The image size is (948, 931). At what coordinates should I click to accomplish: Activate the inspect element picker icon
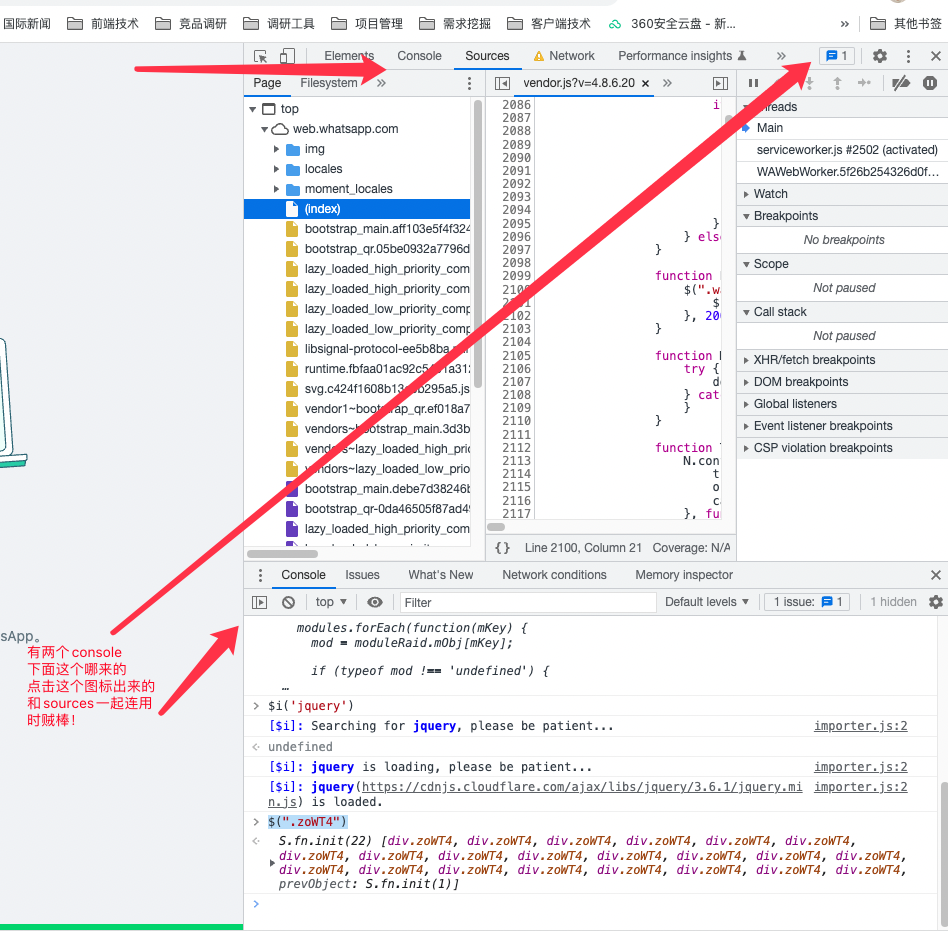pyautogui.click(x=261, y=56)
